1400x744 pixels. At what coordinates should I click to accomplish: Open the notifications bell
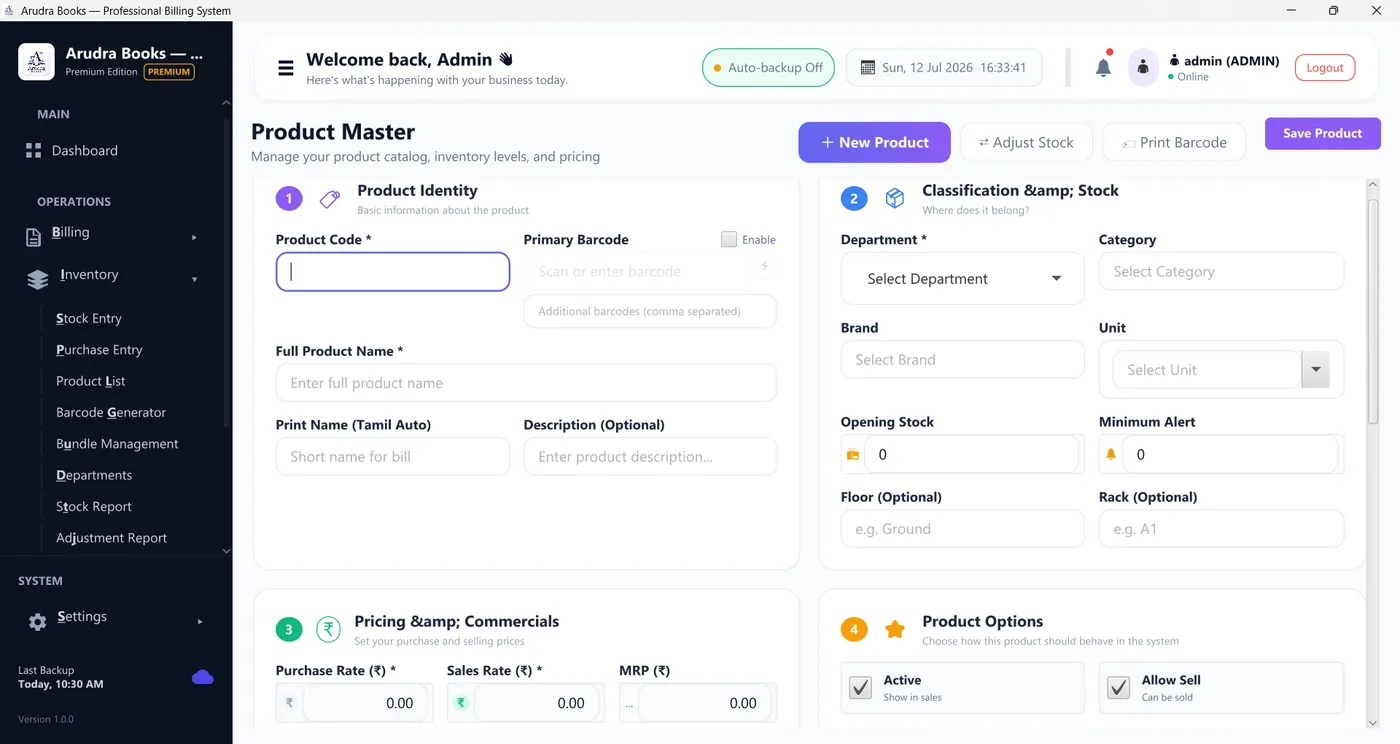pyautogui.click(x=1103, y=67)
